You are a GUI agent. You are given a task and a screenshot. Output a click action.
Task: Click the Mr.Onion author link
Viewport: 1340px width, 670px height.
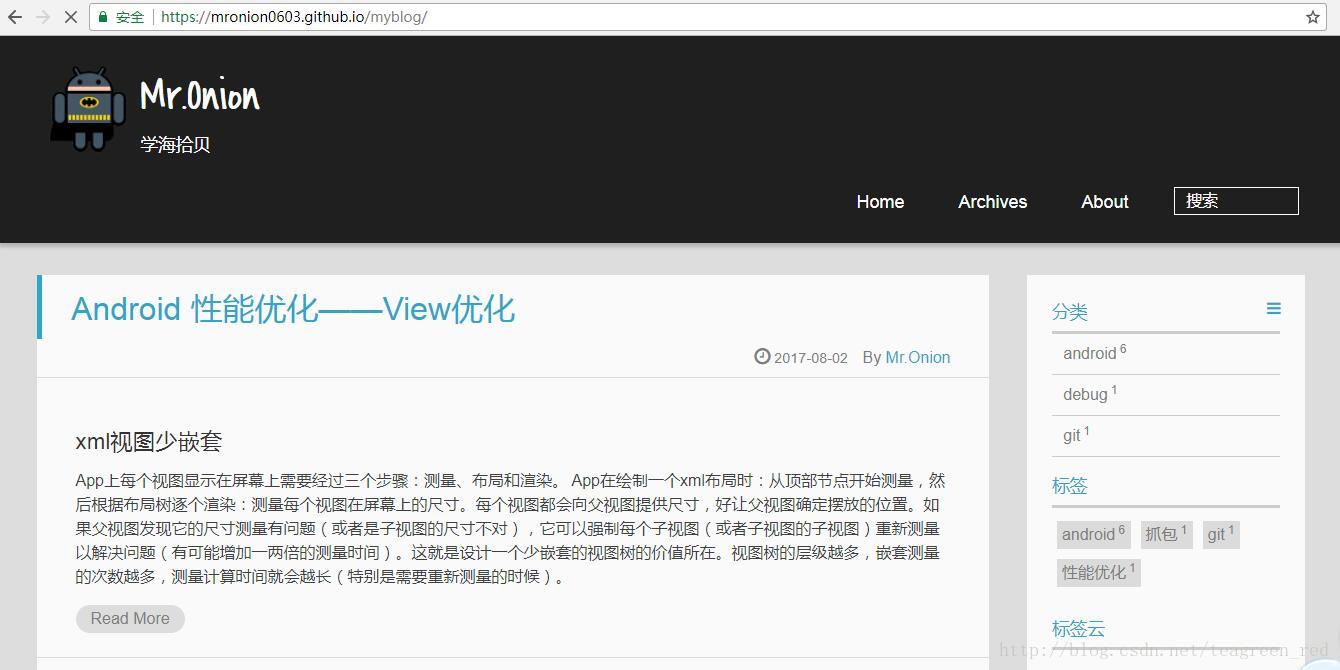[918, 357]
